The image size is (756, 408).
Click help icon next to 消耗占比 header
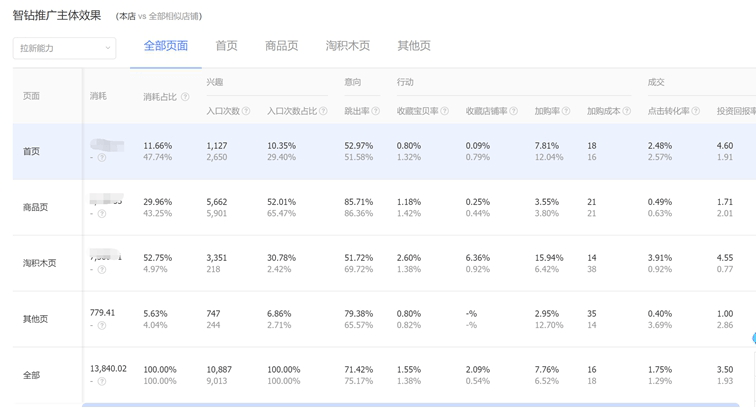tap(185, 97)
